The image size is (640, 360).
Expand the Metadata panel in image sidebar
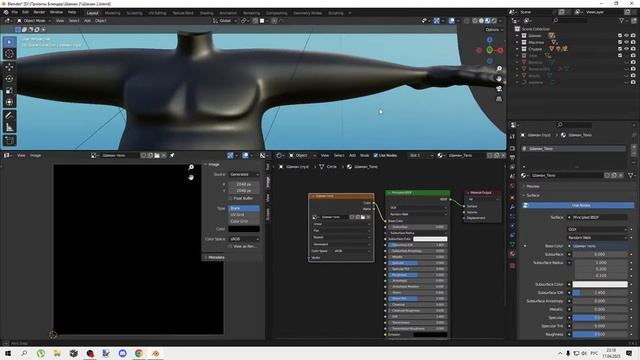pos(215,258)
